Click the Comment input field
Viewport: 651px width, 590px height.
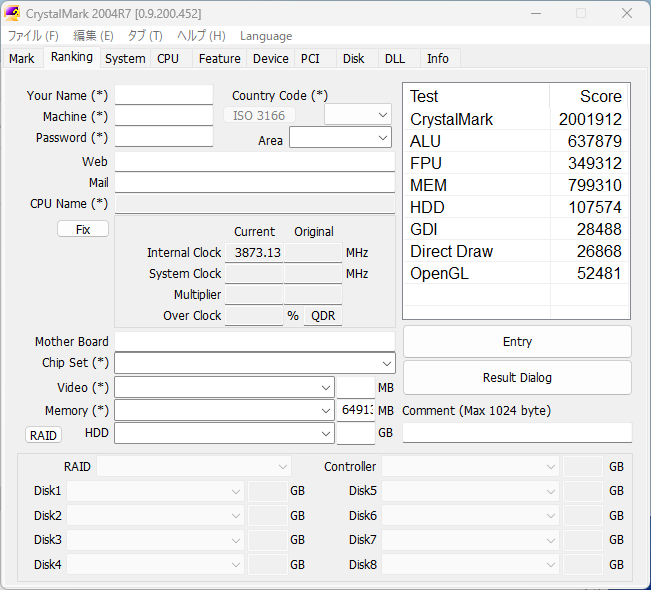click(517, 433)
